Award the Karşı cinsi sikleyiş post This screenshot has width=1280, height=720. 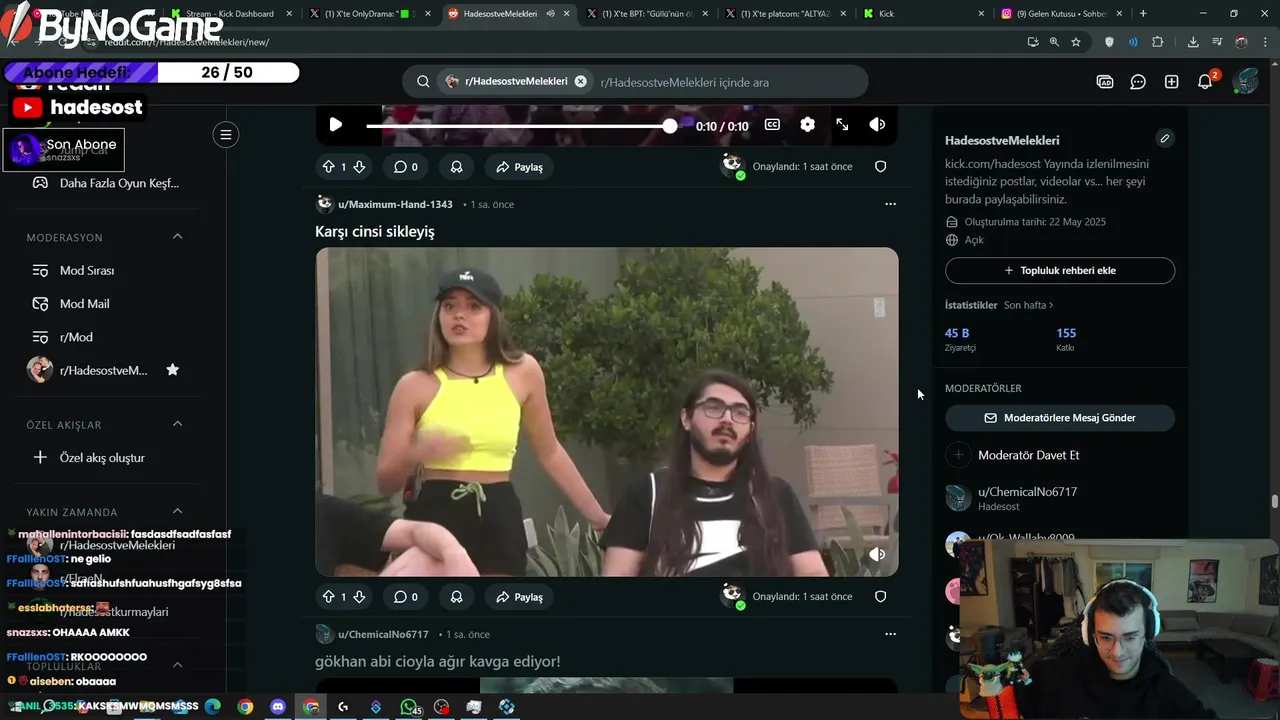(x=456, y=597)
